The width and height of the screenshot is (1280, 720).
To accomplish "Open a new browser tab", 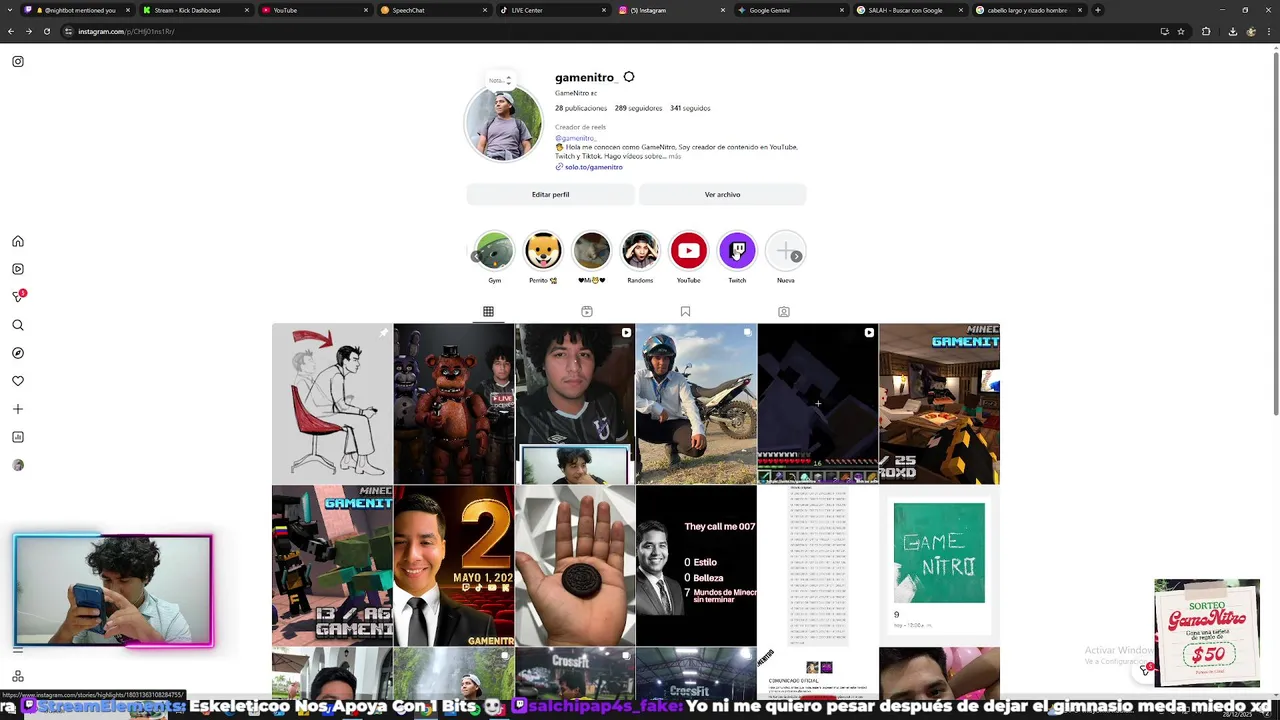I will pyautogui.click(x=1098, y=10).
